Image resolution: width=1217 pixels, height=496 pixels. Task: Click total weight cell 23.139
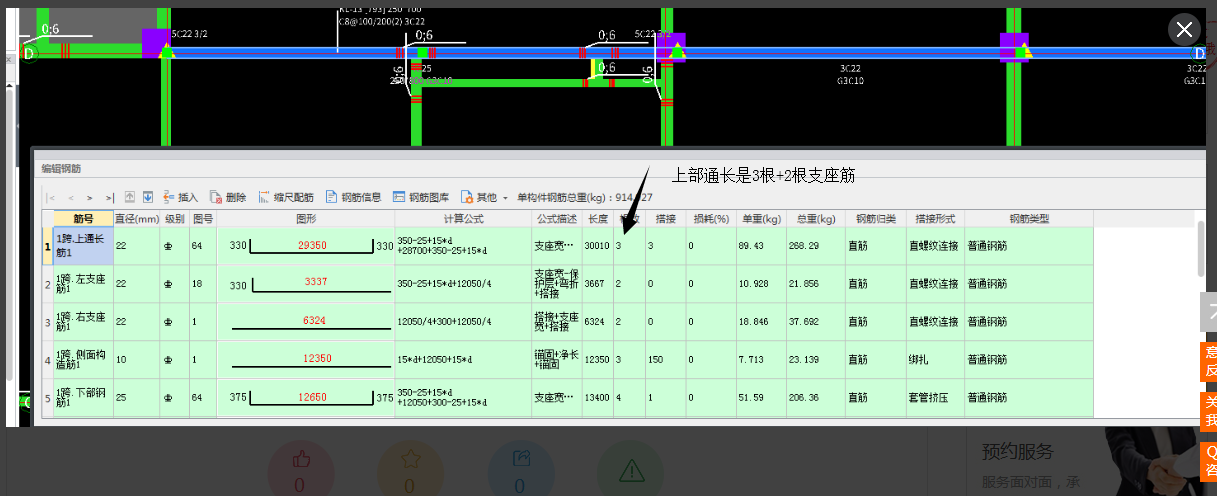(x=816, y=360)
